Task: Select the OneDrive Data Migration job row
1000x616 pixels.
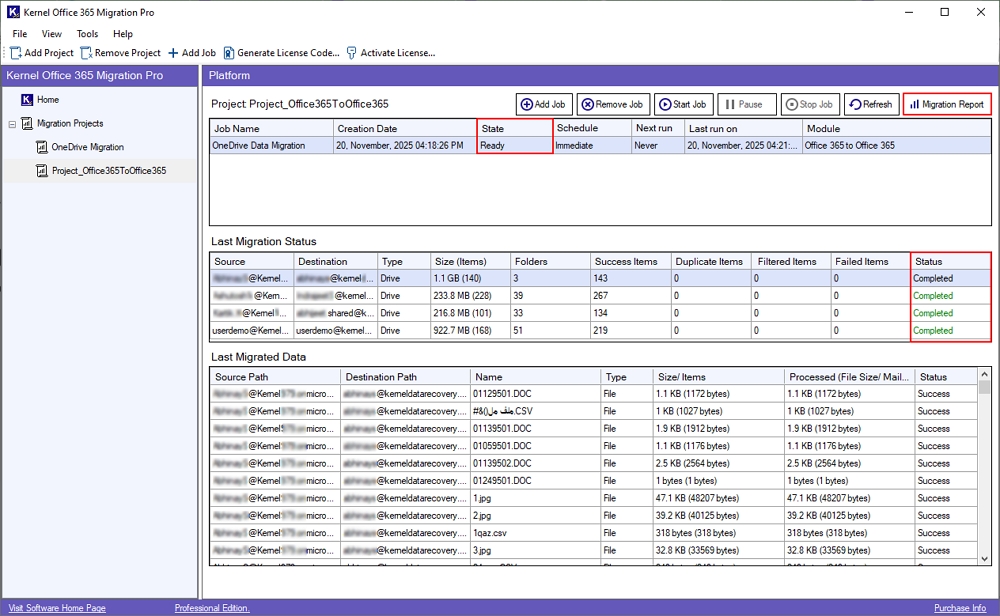Action: click(x=259, y=145)
